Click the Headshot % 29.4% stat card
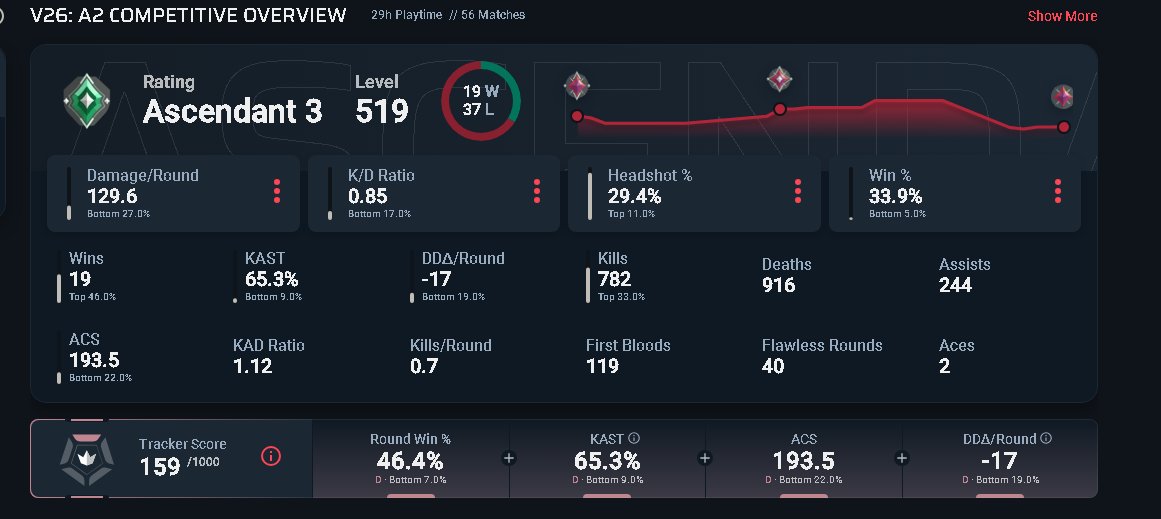This screenshot has height=519, width=1161. point(695,194)
